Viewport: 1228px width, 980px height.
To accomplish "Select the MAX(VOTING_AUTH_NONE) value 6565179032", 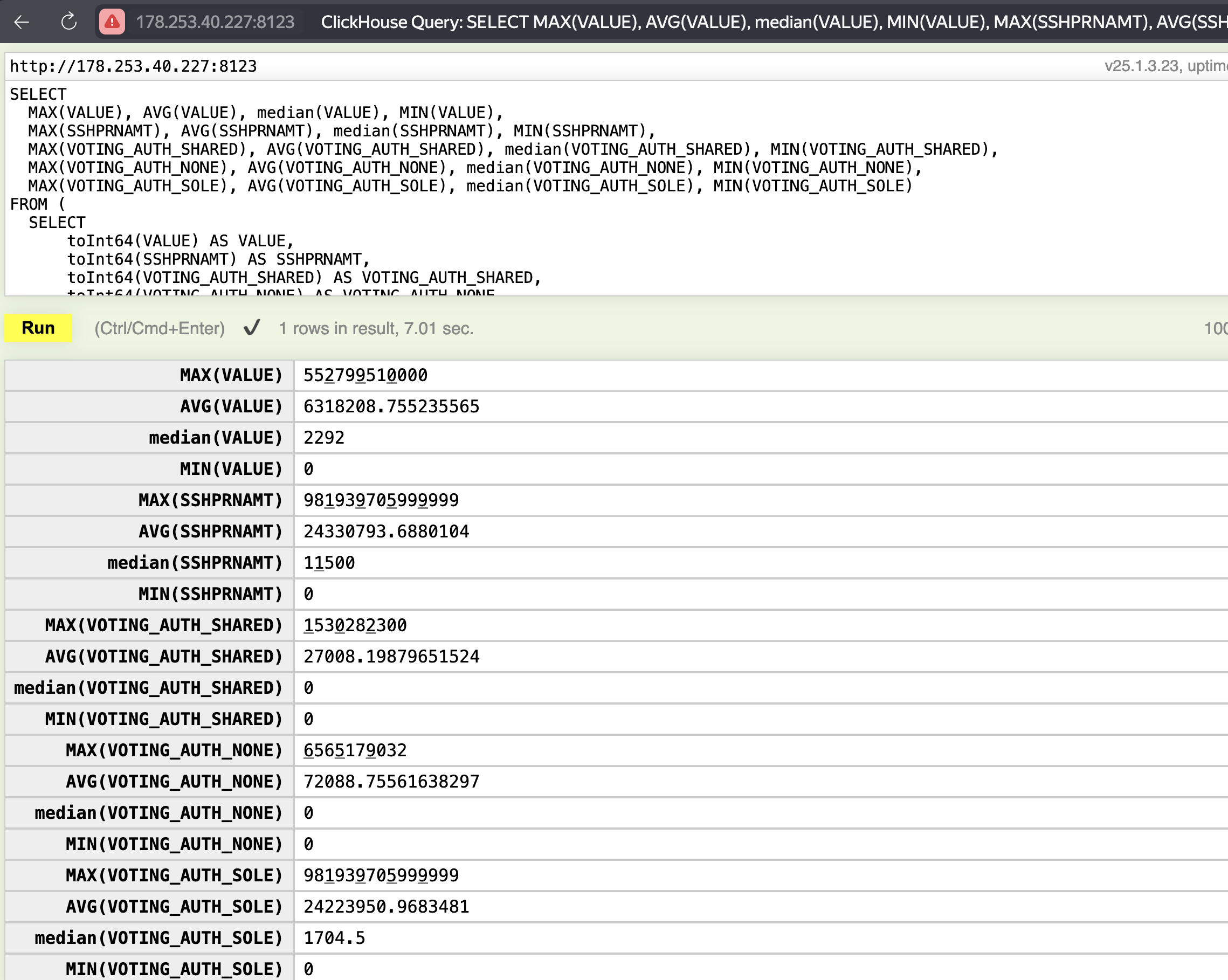I will tap(355, 750).
